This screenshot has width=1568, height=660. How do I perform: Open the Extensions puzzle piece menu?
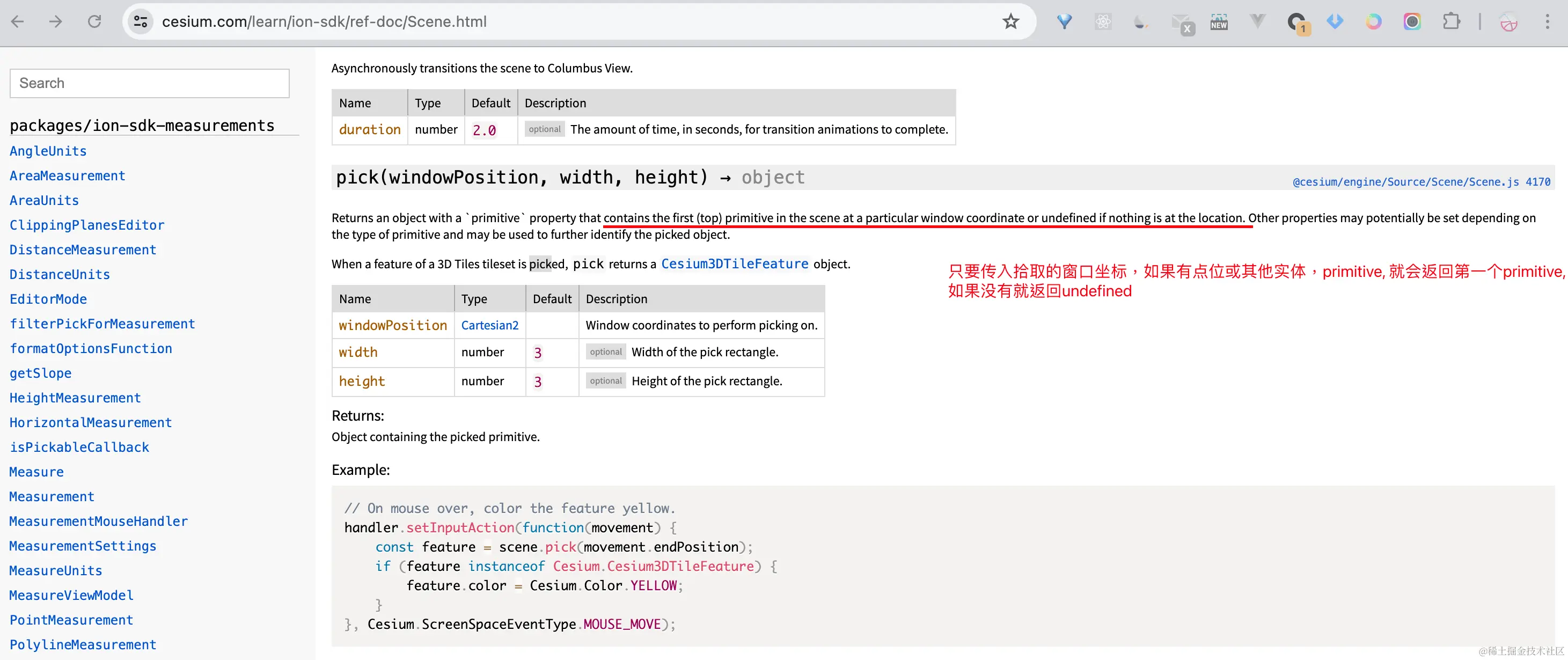[1451, 22]
